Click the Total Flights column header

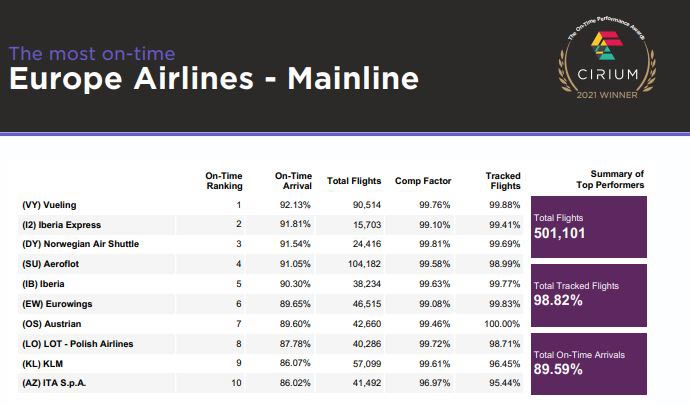(x=354, y=181)
